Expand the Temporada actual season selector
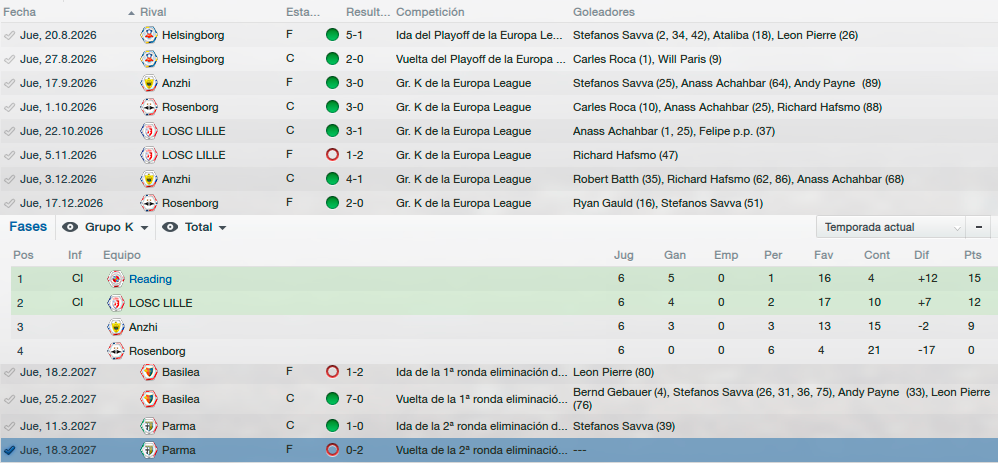The image size is (998, 463). (890, 227)
